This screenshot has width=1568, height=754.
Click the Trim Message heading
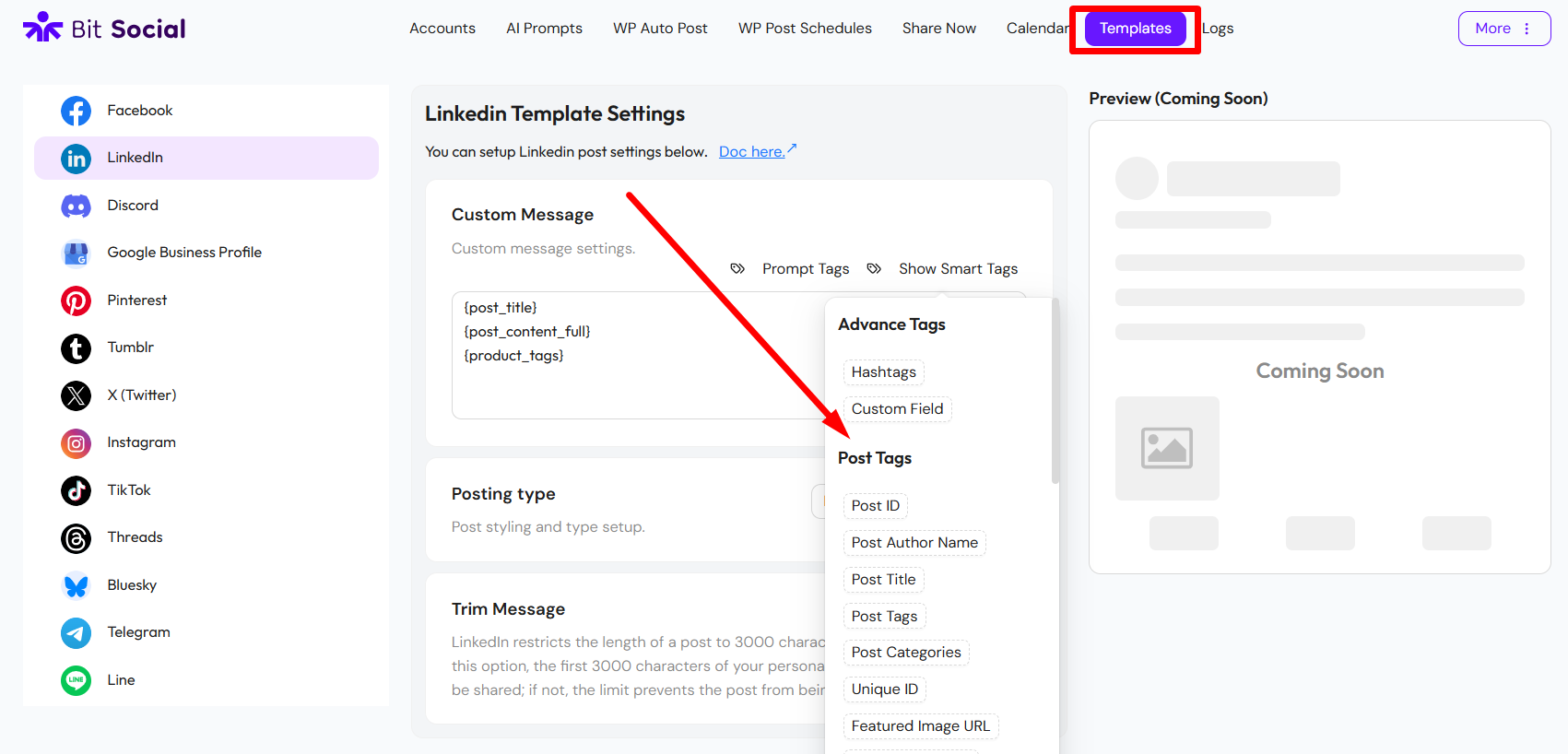tap(508, 609)
